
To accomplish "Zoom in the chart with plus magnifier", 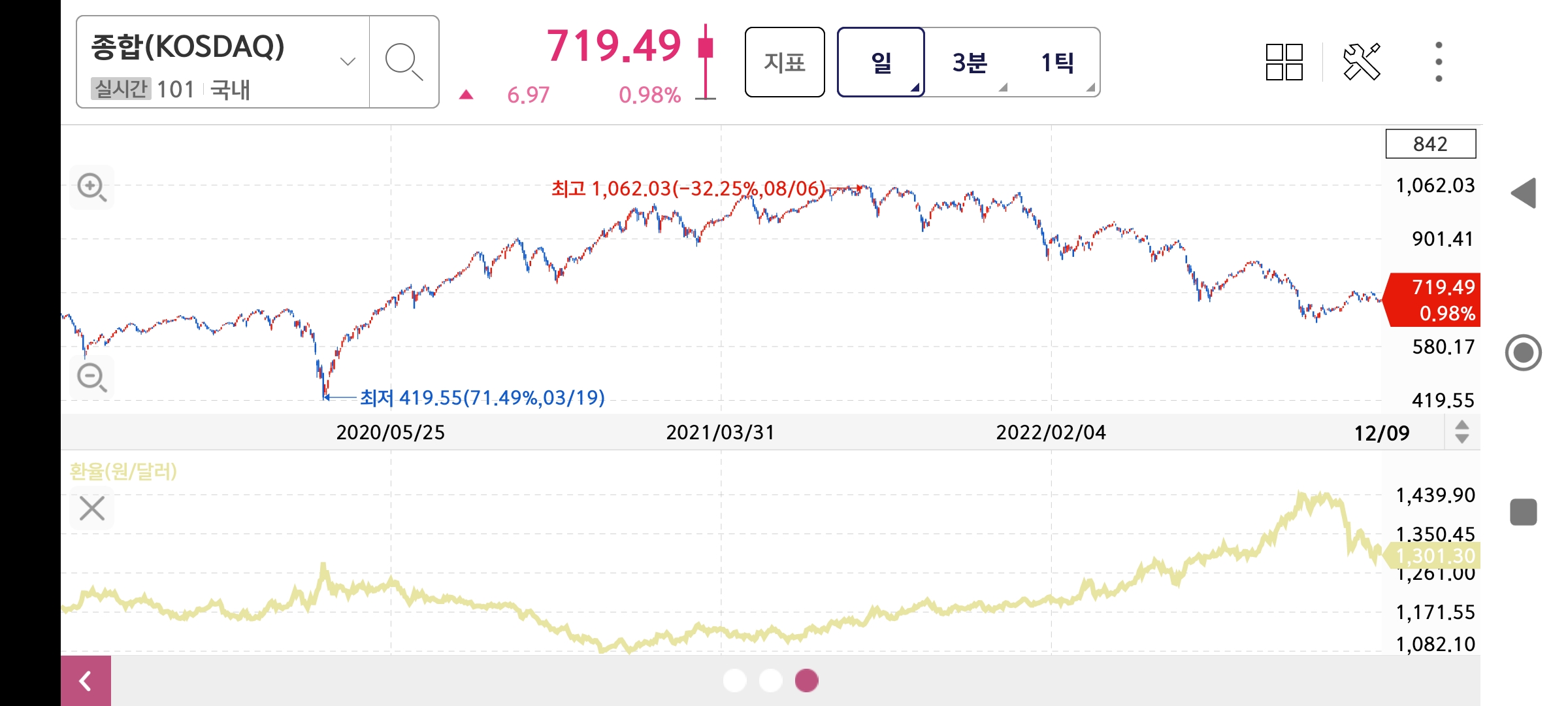I will pyautogui.click(x=91, y=188).
